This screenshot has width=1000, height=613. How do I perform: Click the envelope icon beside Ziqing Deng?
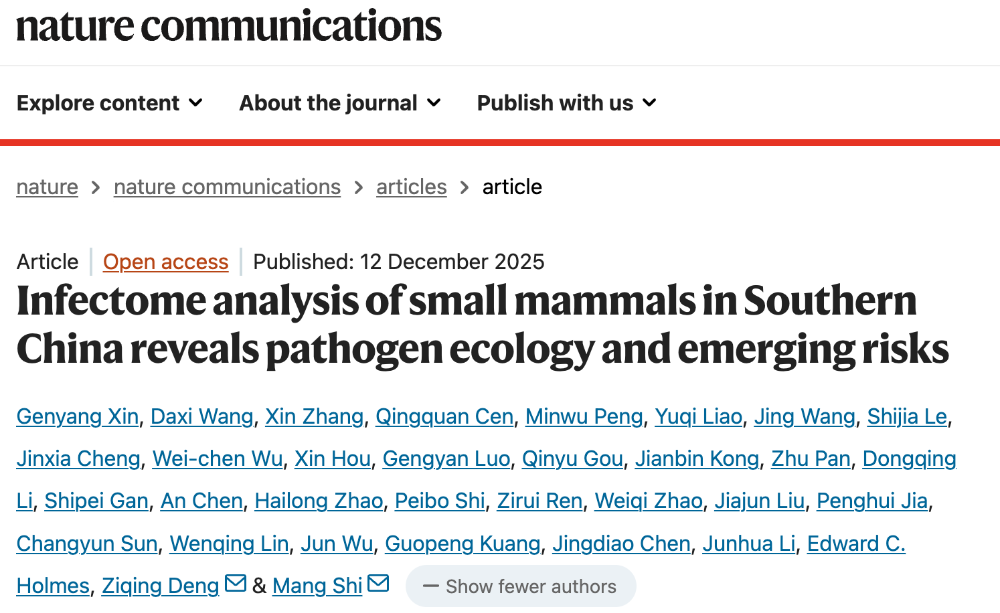pos(236,584)
